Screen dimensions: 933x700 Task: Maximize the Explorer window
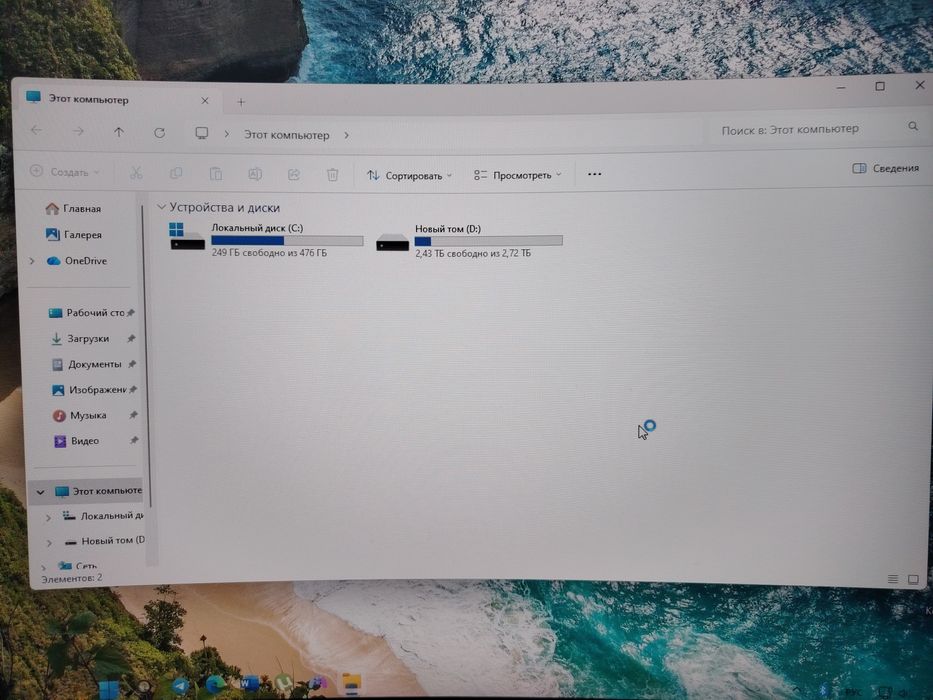(880, 86)
